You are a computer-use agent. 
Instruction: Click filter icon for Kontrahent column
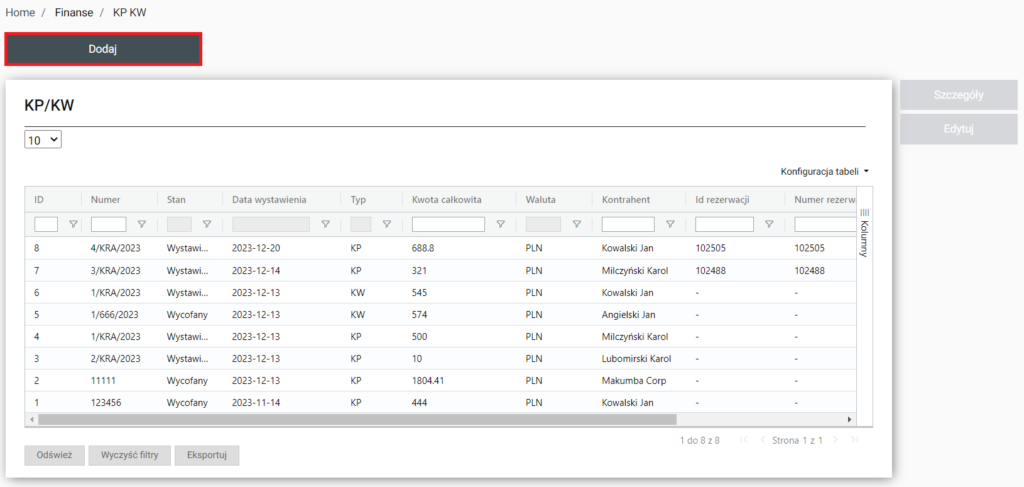(670, 225)
